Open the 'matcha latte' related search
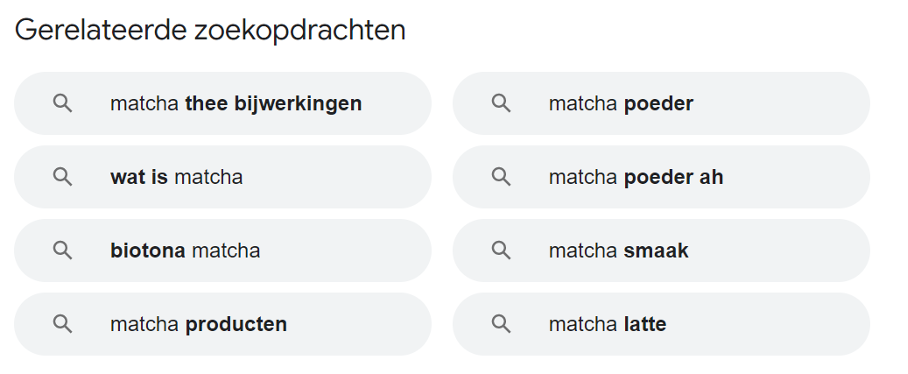The height and width of the screenshot is (374, 908). point(607,324)
